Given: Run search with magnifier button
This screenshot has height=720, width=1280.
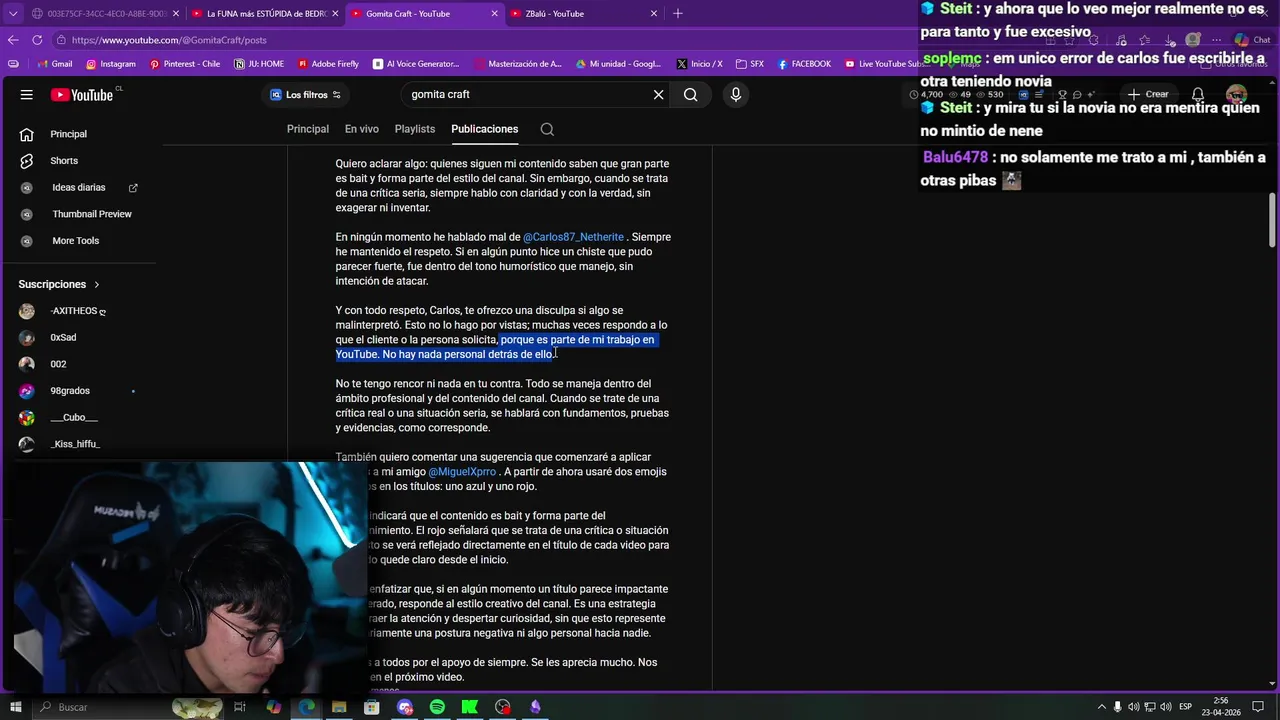Looking at the screenshot, I should tap(690, 94).
